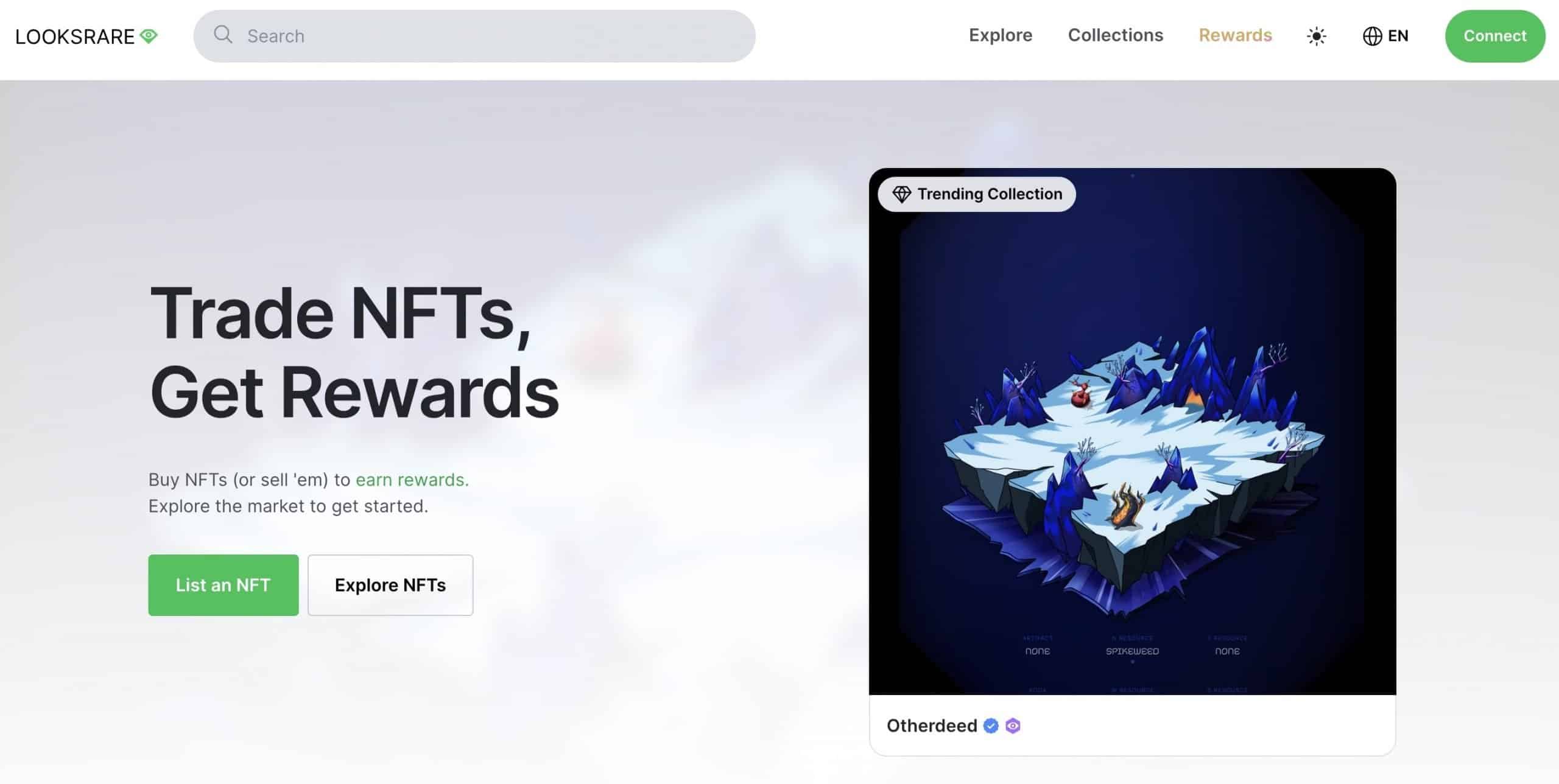Viewport: 1559px width, 784px height.
Task: Click the Explore NFTs button
Action: click(x=390, y=584)
